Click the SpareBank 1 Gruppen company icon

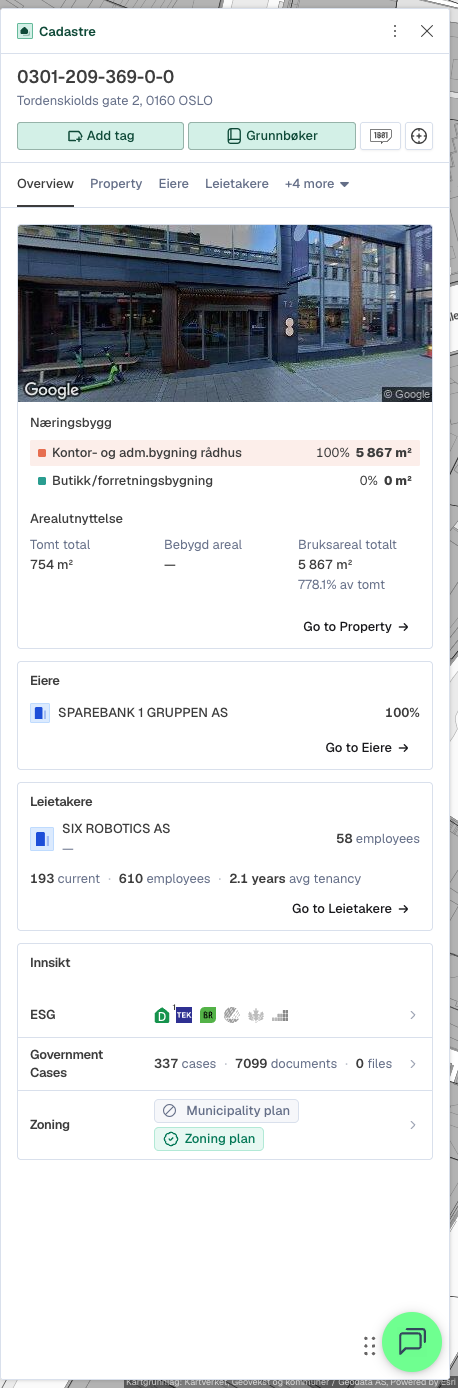[40, 713]
